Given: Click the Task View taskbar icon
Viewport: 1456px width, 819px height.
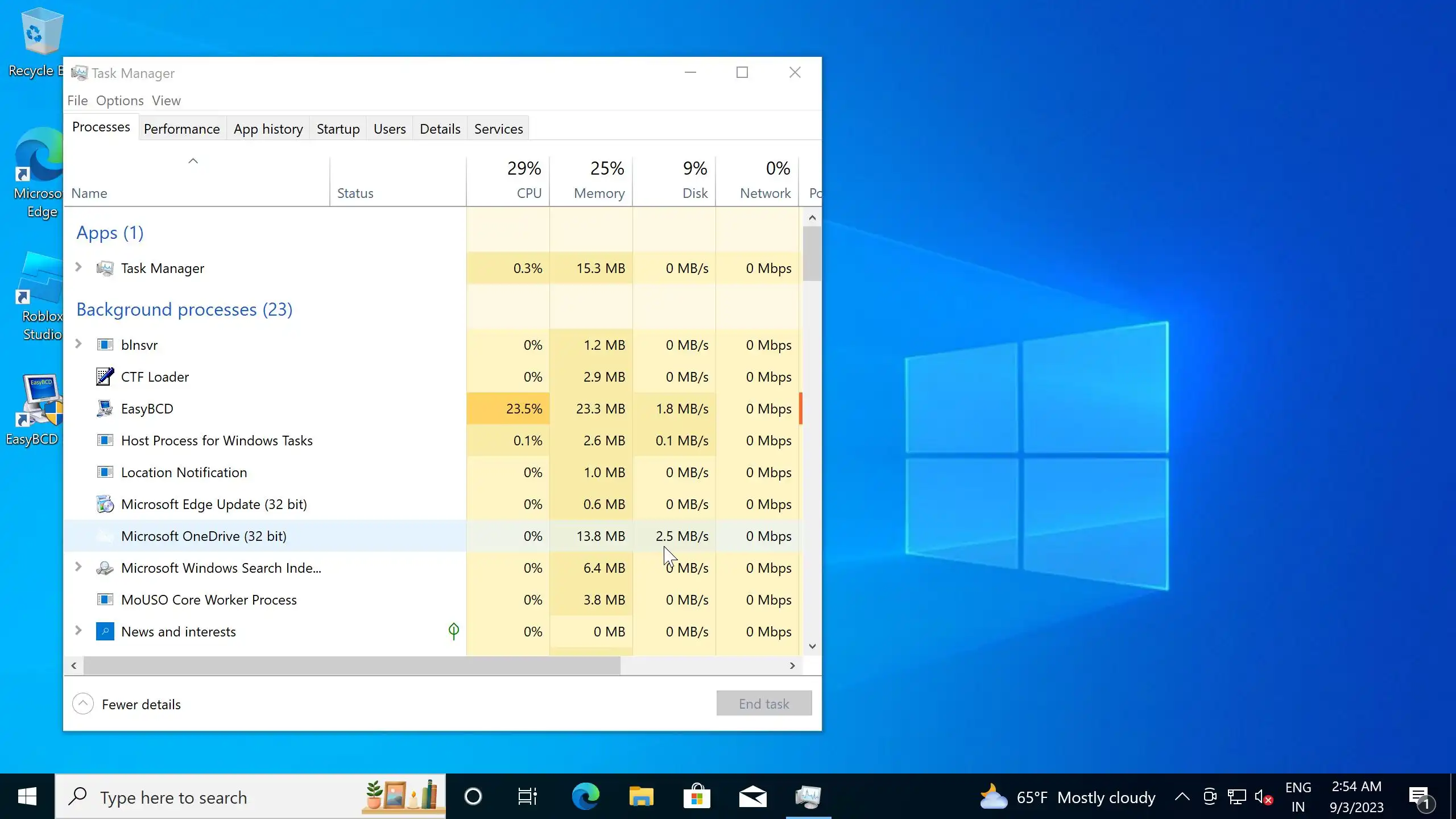Looking at the screenshot, I should pos(528,796).
